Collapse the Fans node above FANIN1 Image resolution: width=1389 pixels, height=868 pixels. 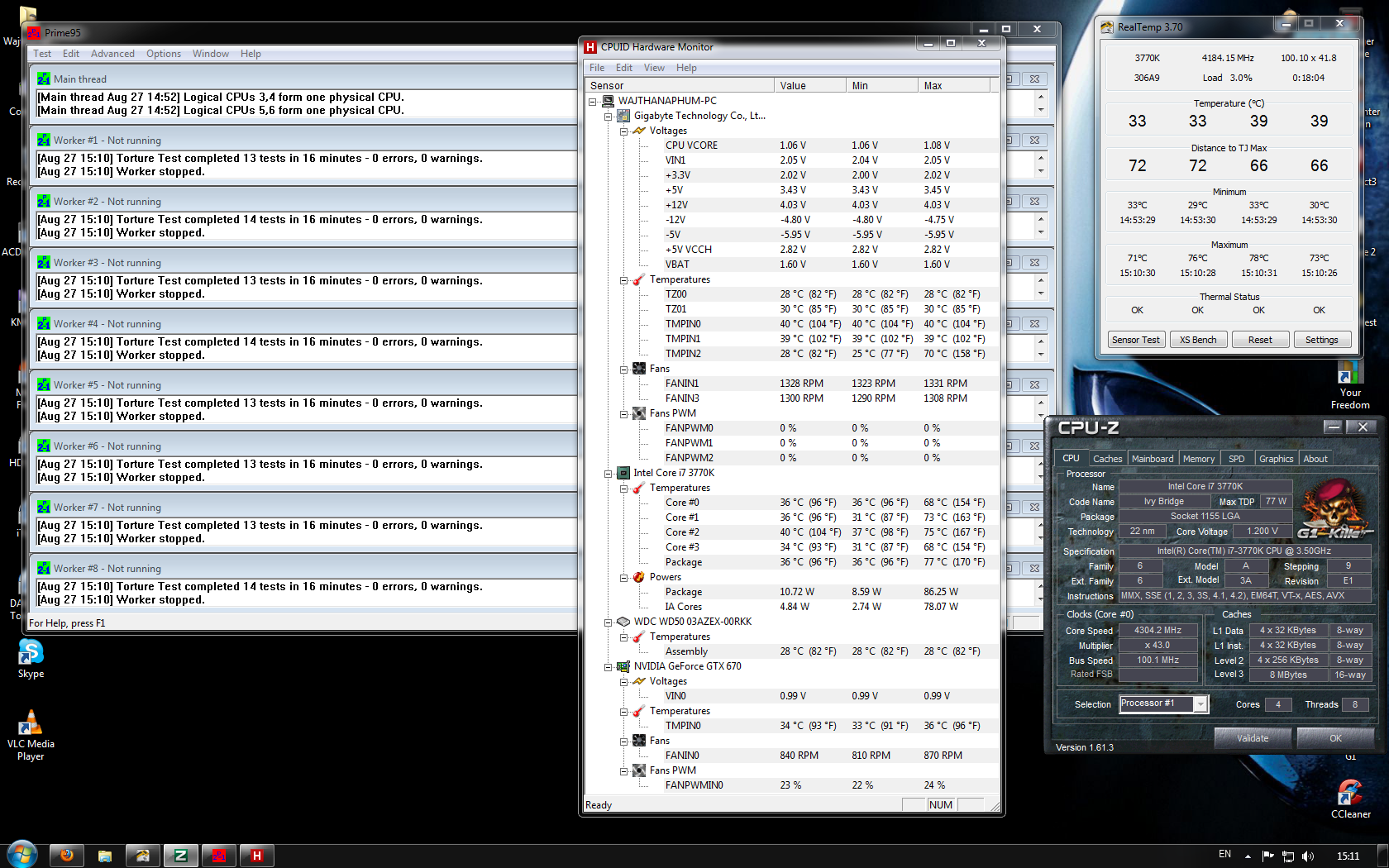(x=624, y=370)
